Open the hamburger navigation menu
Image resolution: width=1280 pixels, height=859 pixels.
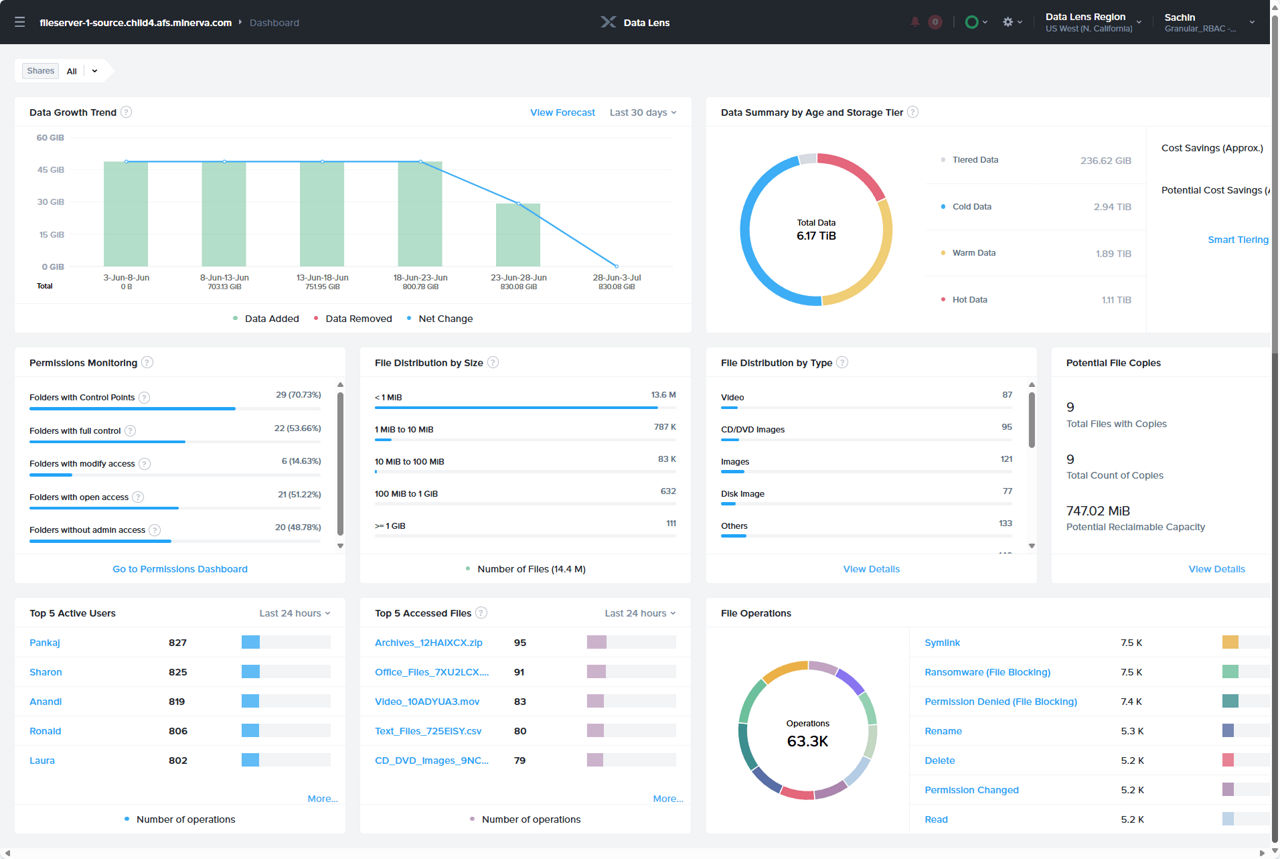click(19, 22)
